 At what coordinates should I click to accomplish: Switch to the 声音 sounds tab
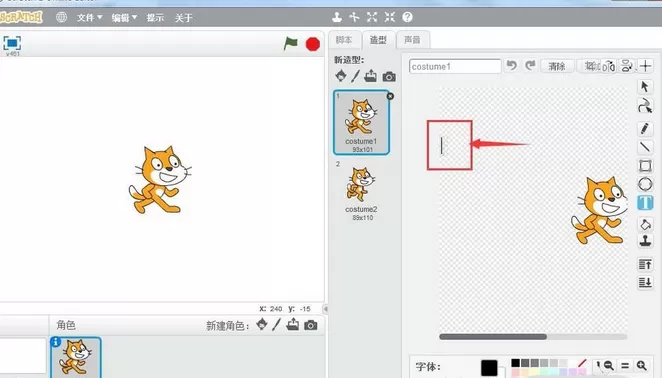pos(412,40)
